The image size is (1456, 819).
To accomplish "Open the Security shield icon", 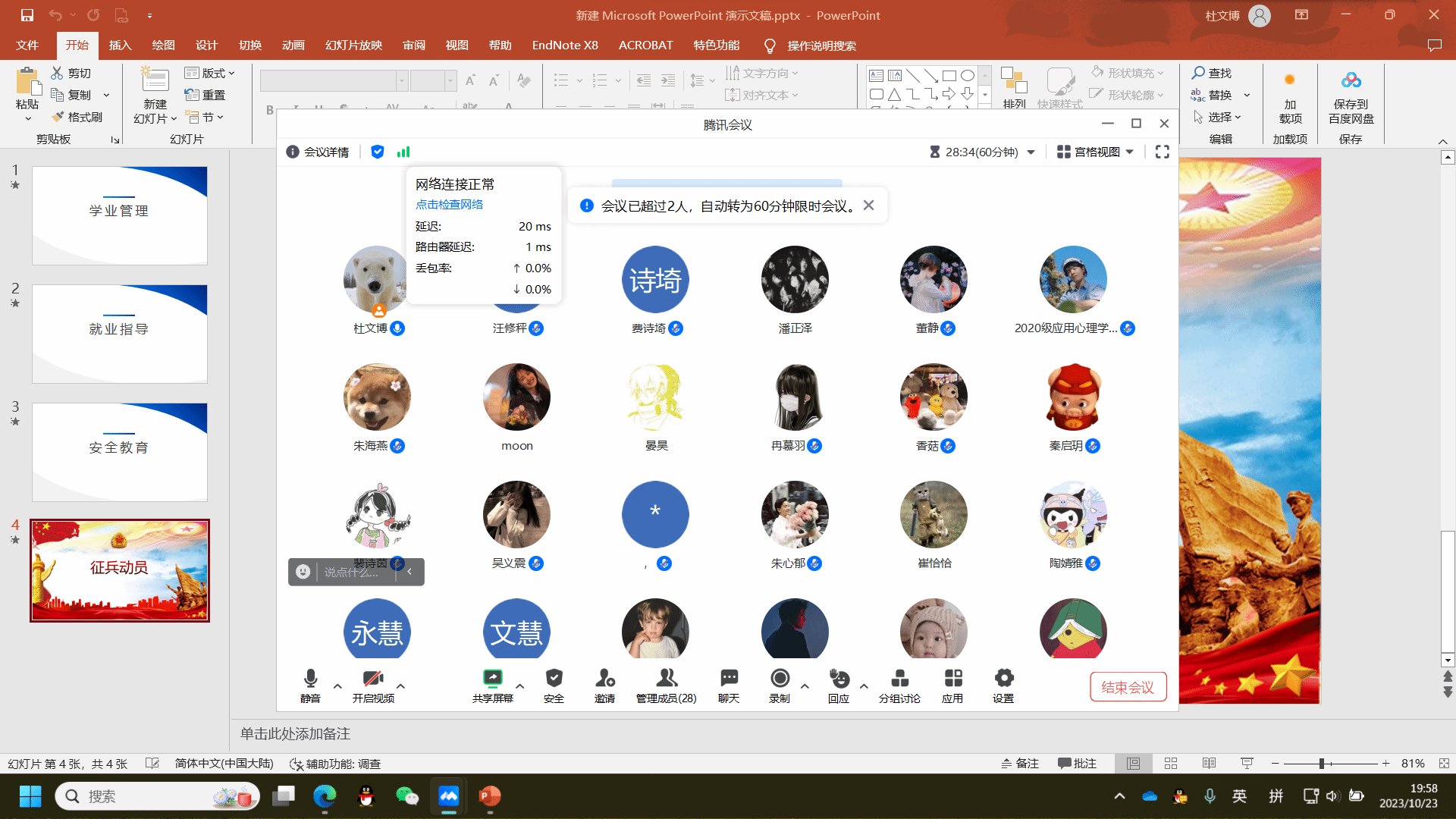I will coord(554,679).
